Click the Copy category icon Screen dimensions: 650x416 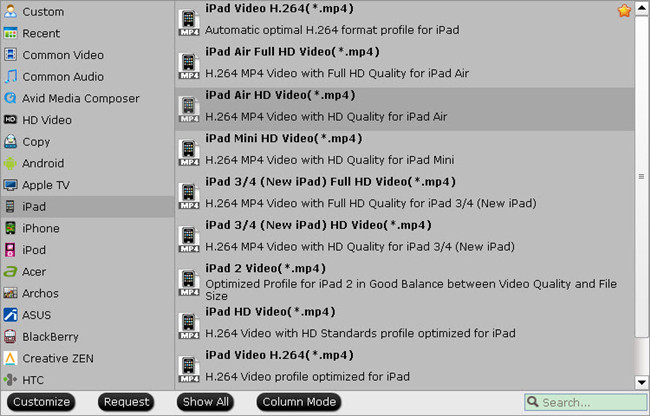[10, 141]
